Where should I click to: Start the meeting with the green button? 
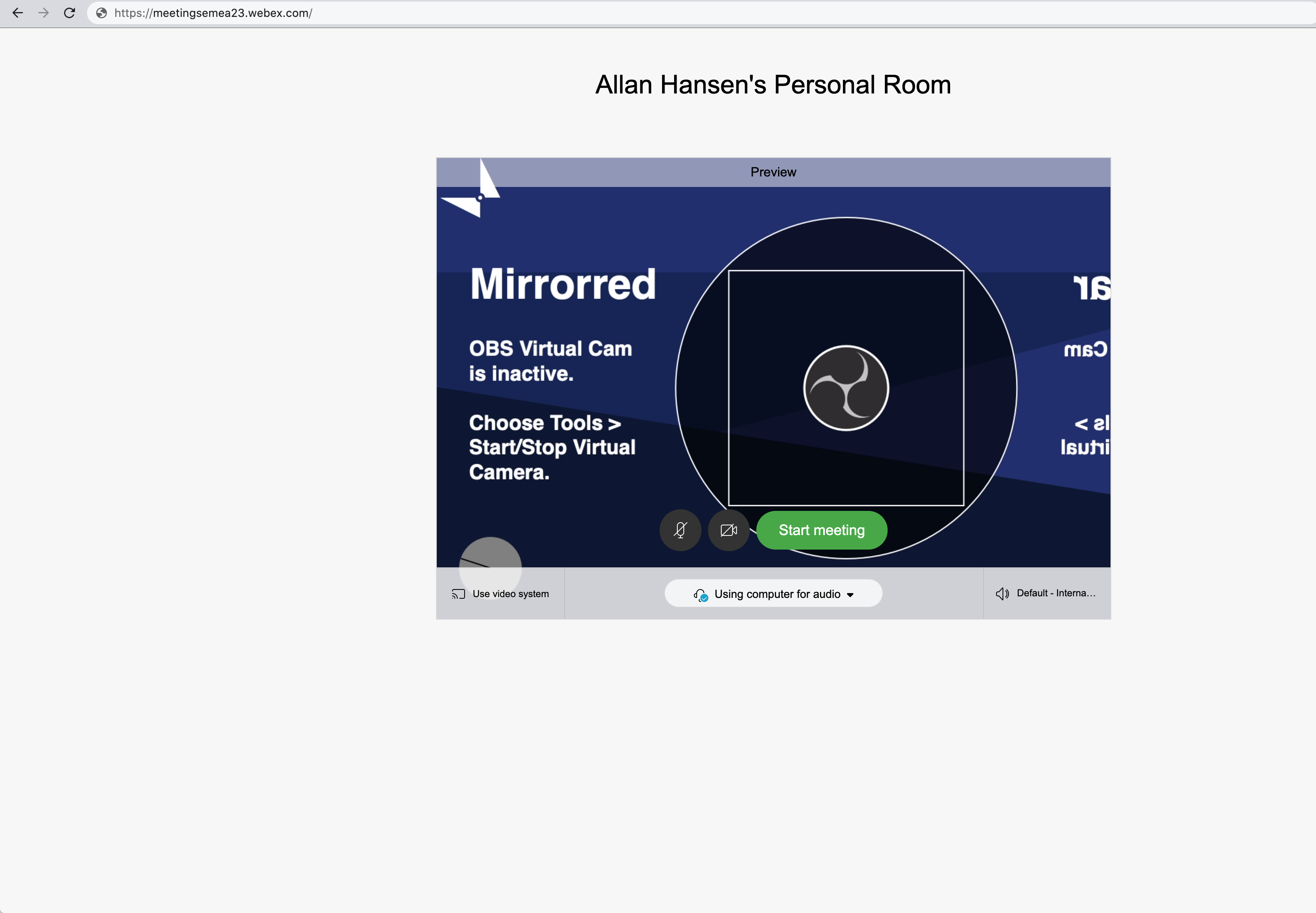coord(822,530)
